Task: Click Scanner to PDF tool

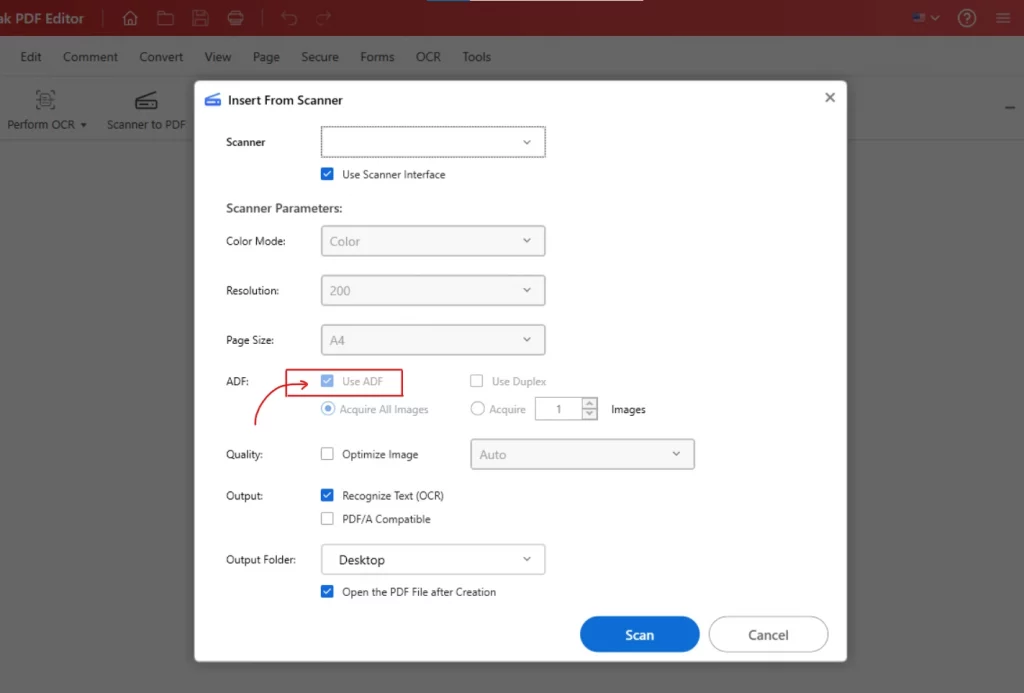Action: [146, 110]
